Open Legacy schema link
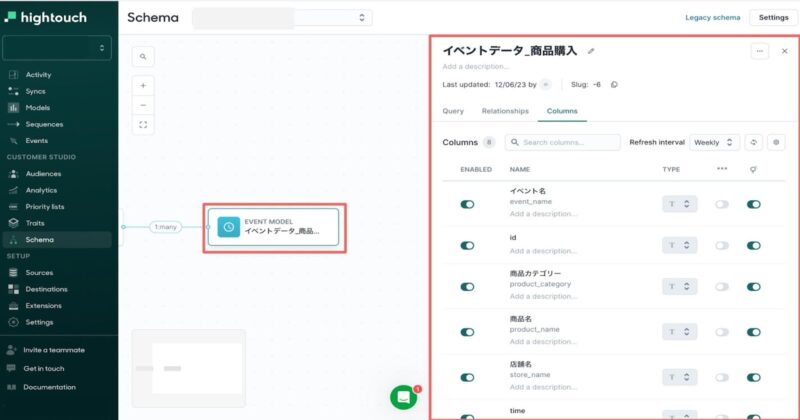 coord(712,17)
